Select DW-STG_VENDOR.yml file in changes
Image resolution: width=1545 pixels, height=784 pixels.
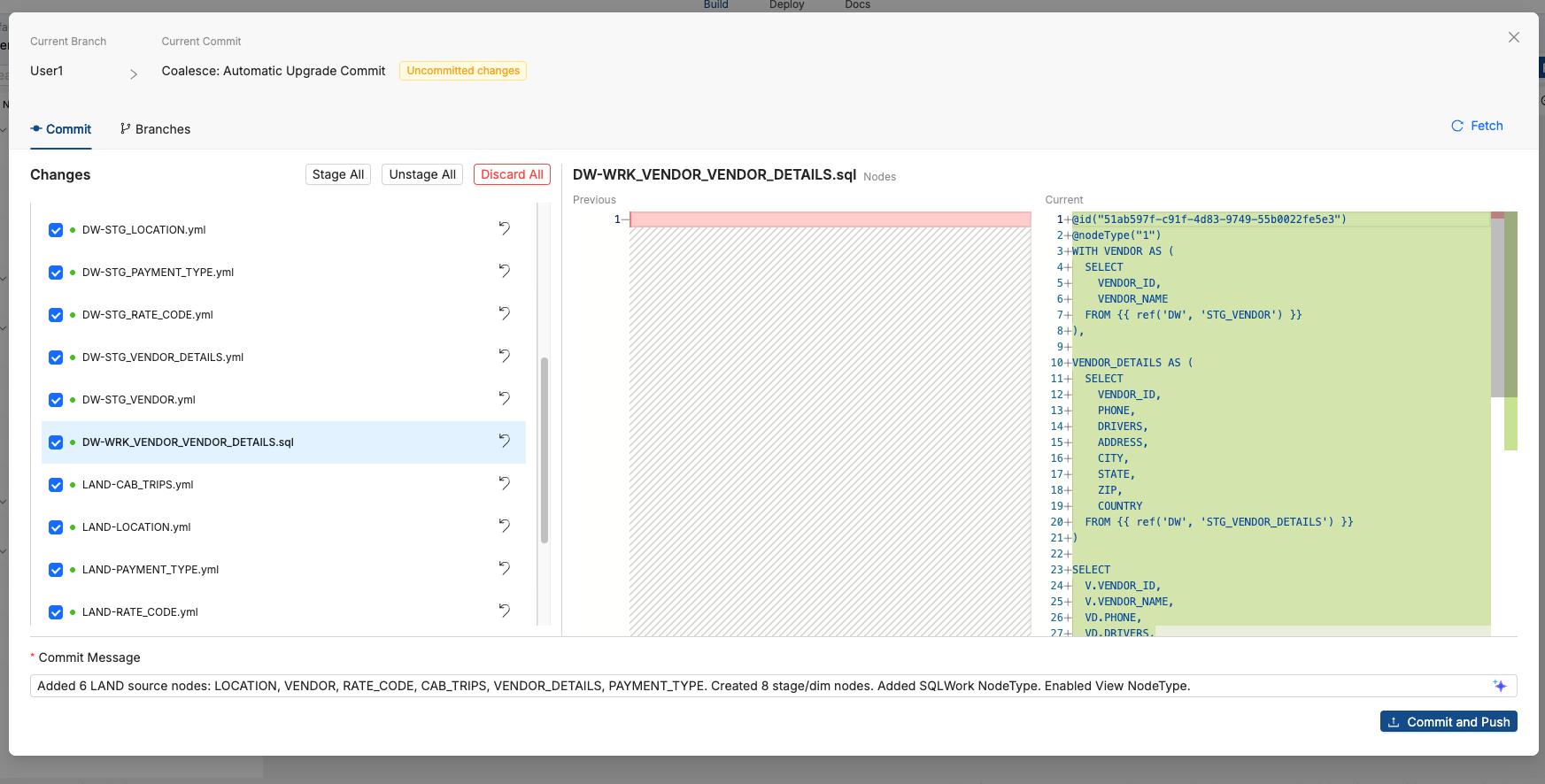pos(139,400)
